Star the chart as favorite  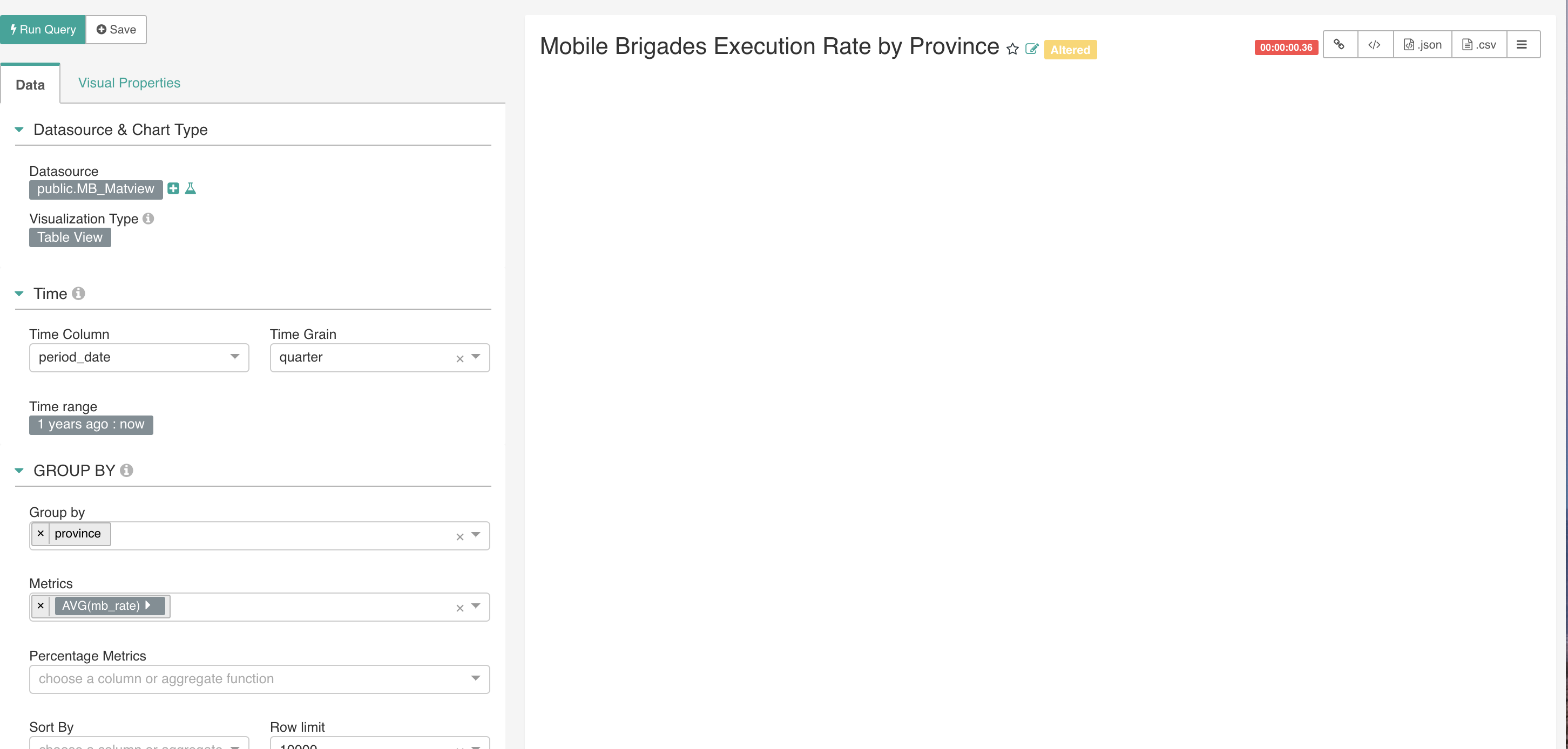click(x=1012, y=49)
